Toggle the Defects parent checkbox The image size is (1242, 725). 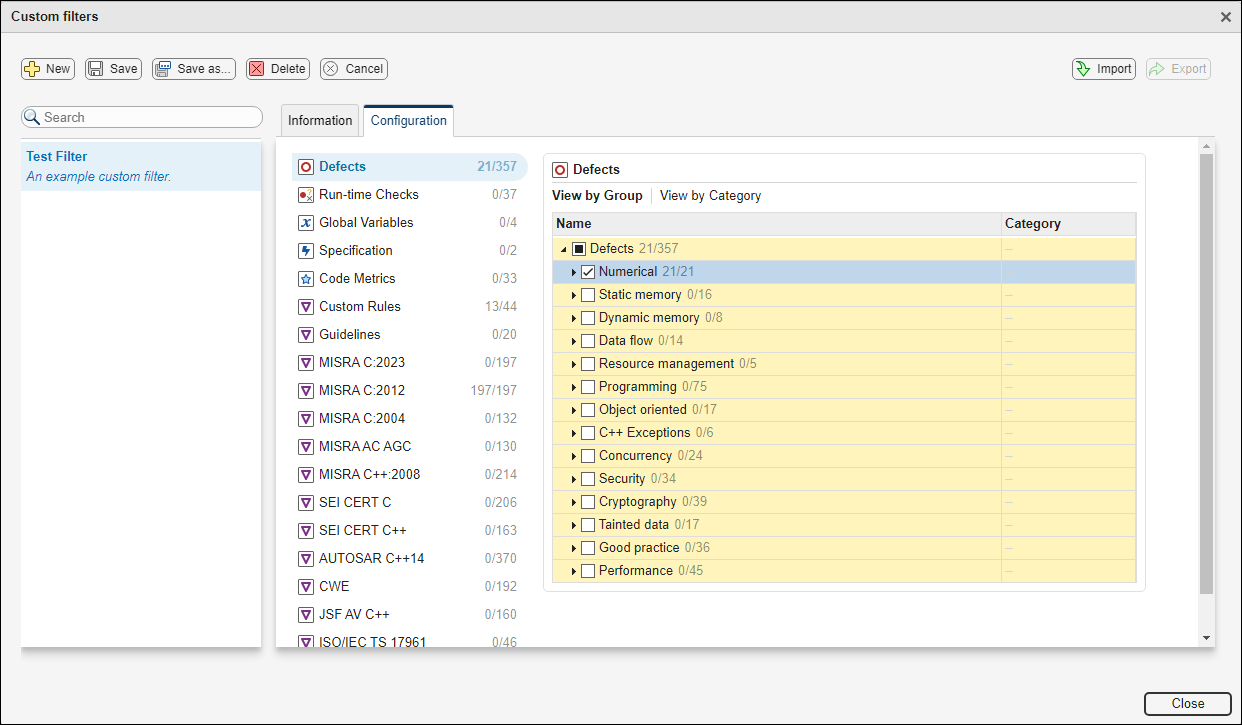point(578,247)
